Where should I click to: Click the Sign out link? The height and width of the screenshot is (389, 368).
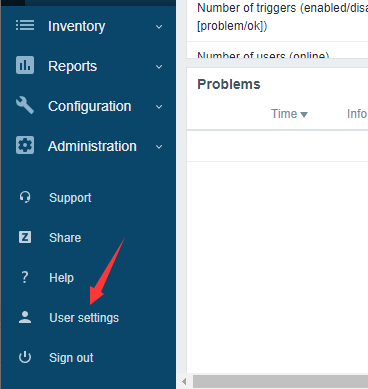pos(71,358)
